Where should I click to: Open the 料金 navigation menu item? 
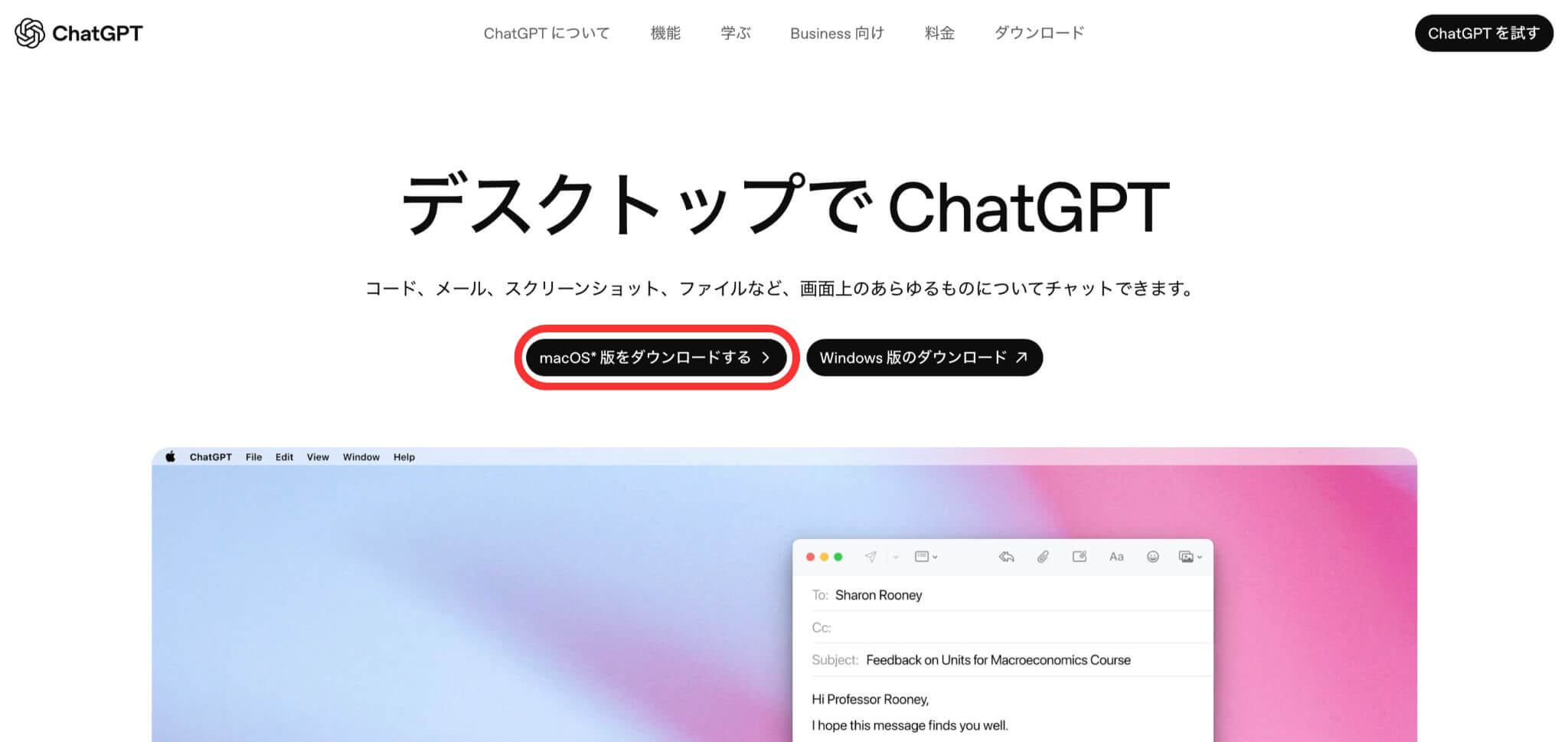click(939, 33)
